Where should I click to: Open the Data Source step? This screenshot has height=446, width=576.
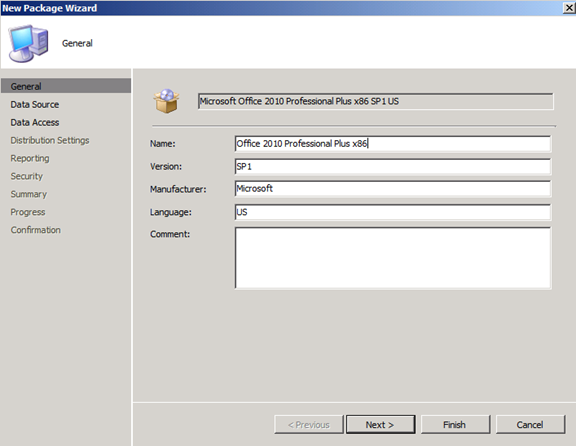(35, 104)
